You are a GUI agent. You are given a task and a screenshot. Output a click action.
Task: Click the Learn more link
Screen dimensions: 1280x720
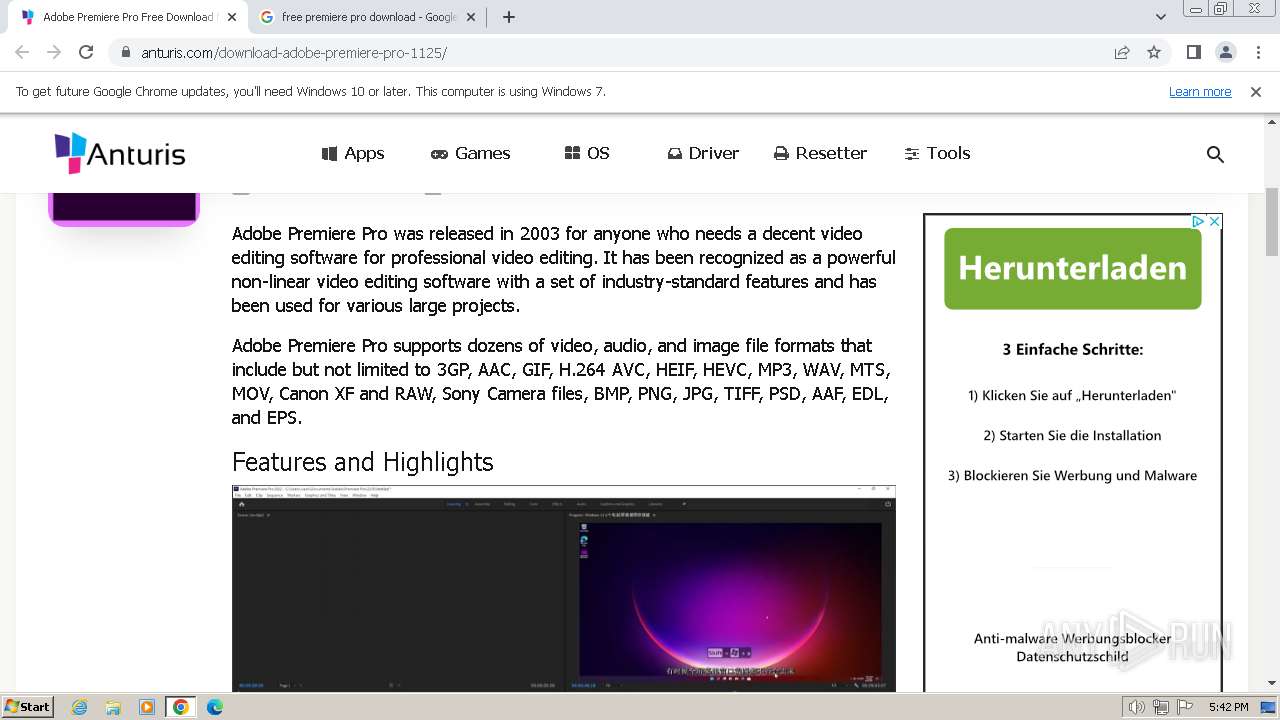click(x=1200, y=91)
